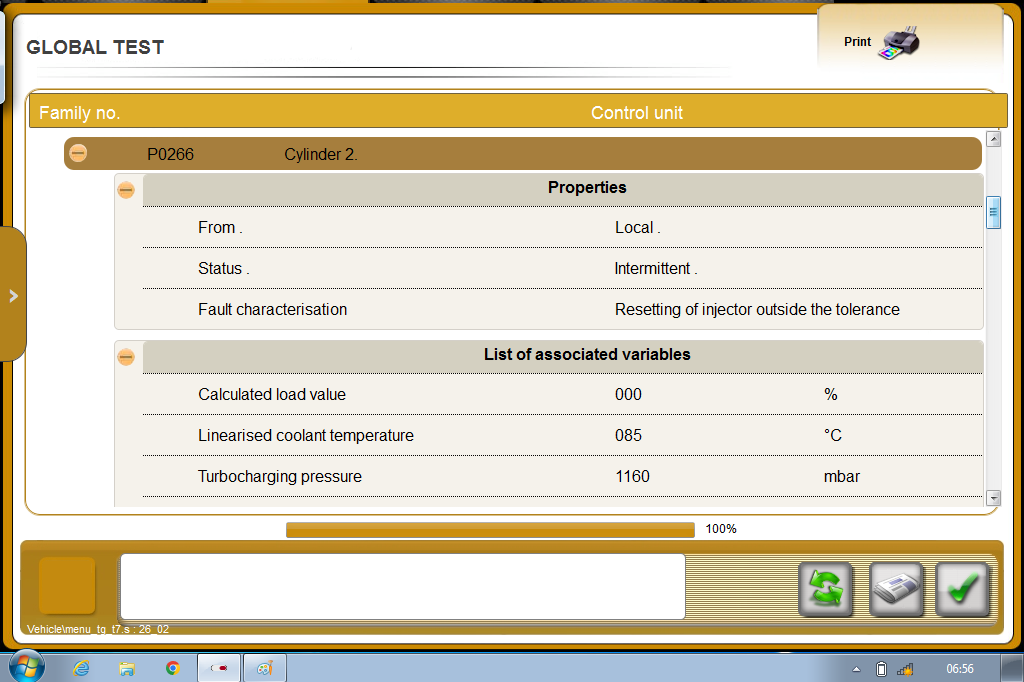Launch Chrome from the taskbar
This screenshot has height=682, width=1024.
(172, 668)
